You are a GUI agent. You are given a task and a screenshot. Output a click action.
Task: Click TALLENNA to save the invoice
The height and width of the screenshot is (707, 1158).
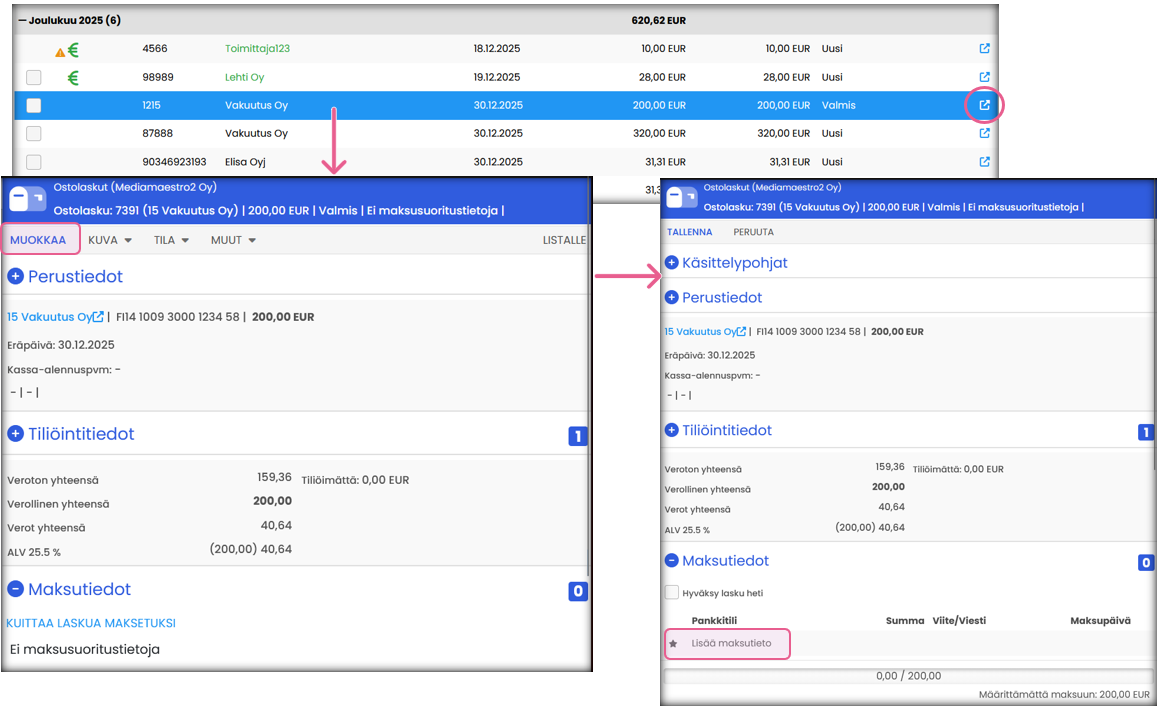(690, 232)
